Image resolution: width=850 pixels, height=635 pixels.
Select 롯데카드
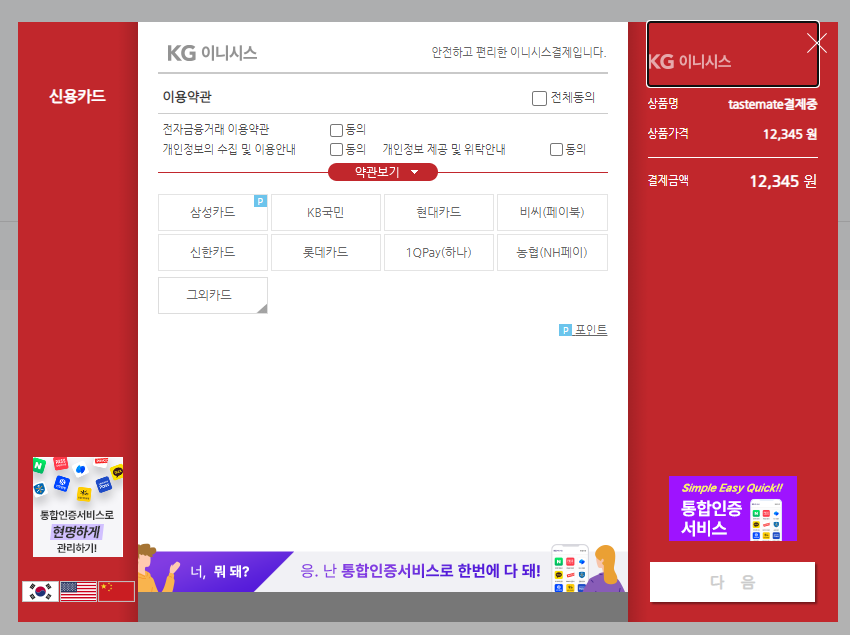[x=326, y=252]
